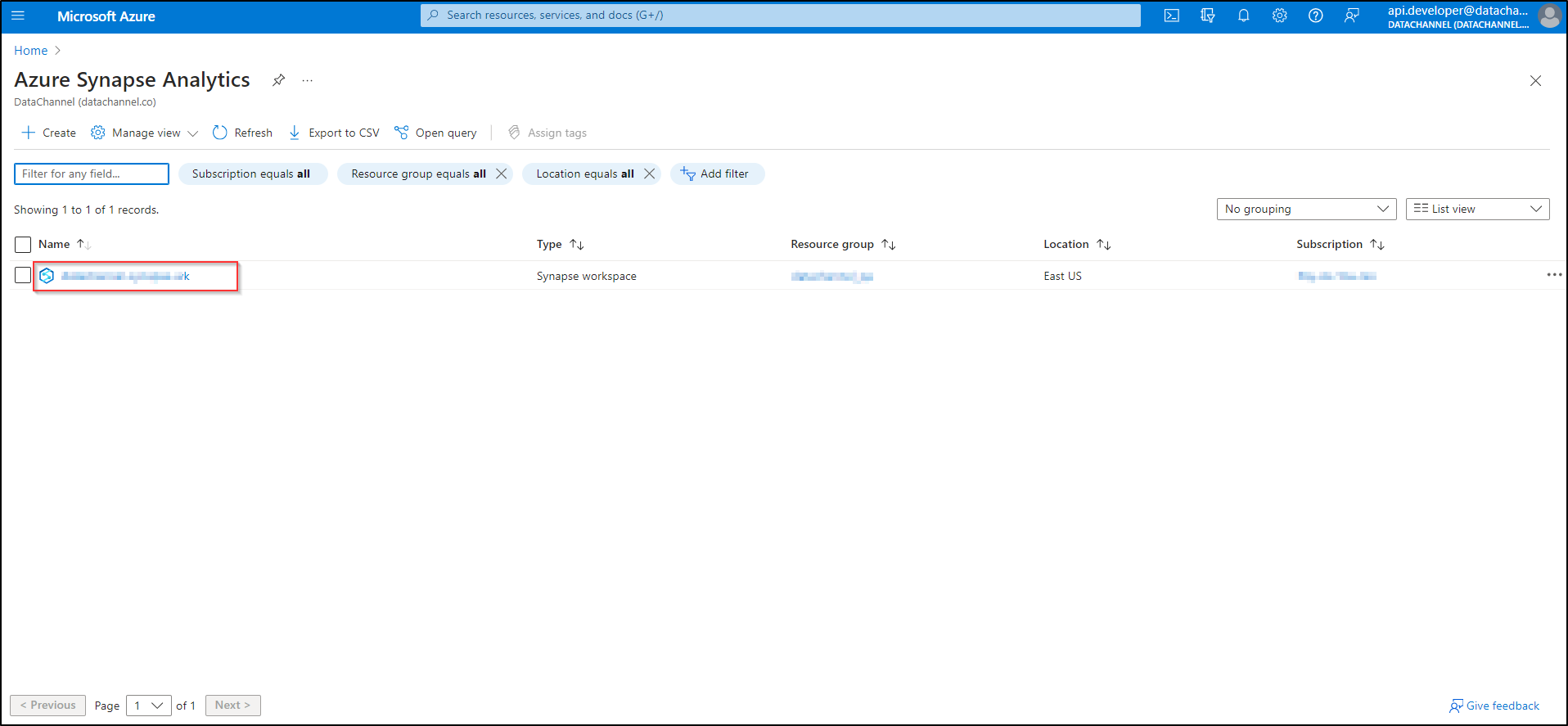Open the account avatar in the top bar

tap(1549, 16)
